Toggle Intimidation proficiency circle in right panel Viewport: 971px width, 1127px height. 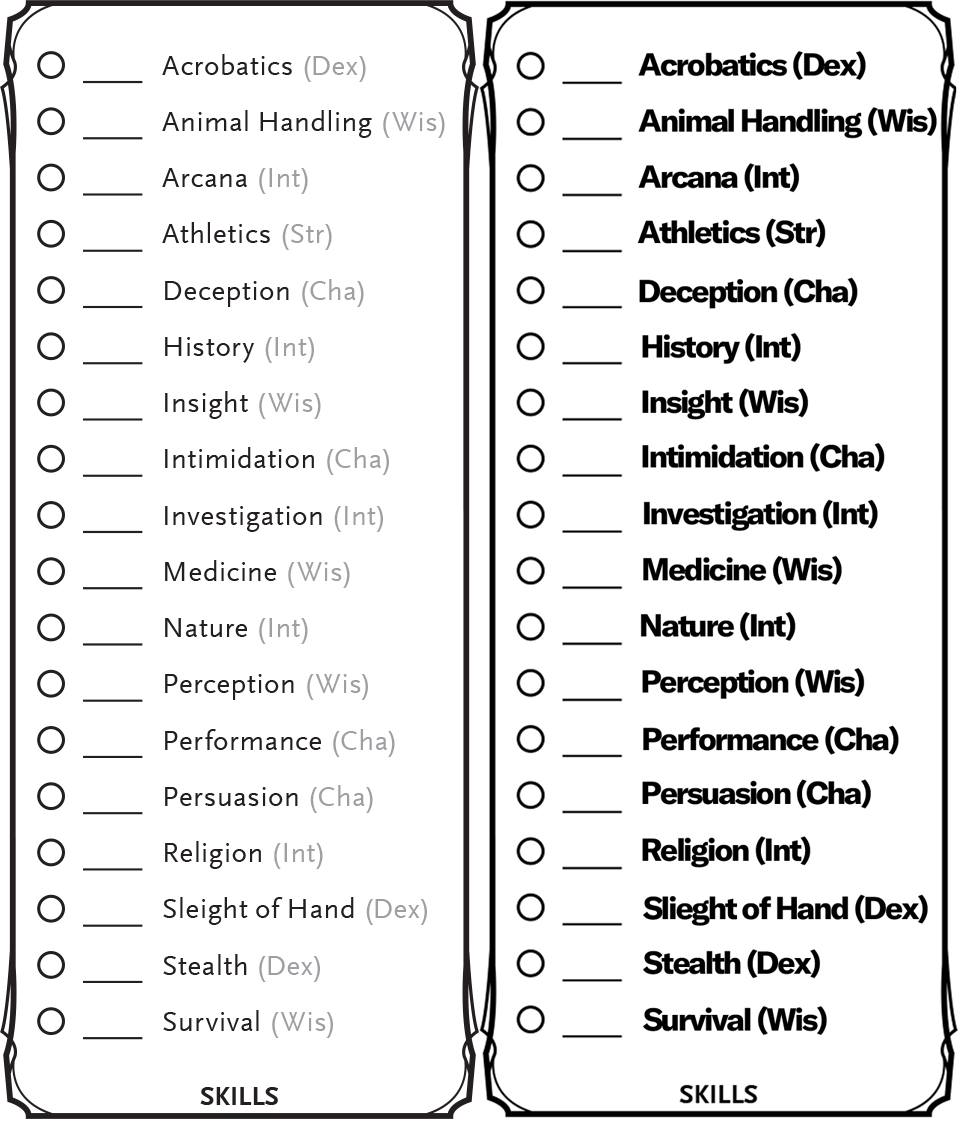530,459
